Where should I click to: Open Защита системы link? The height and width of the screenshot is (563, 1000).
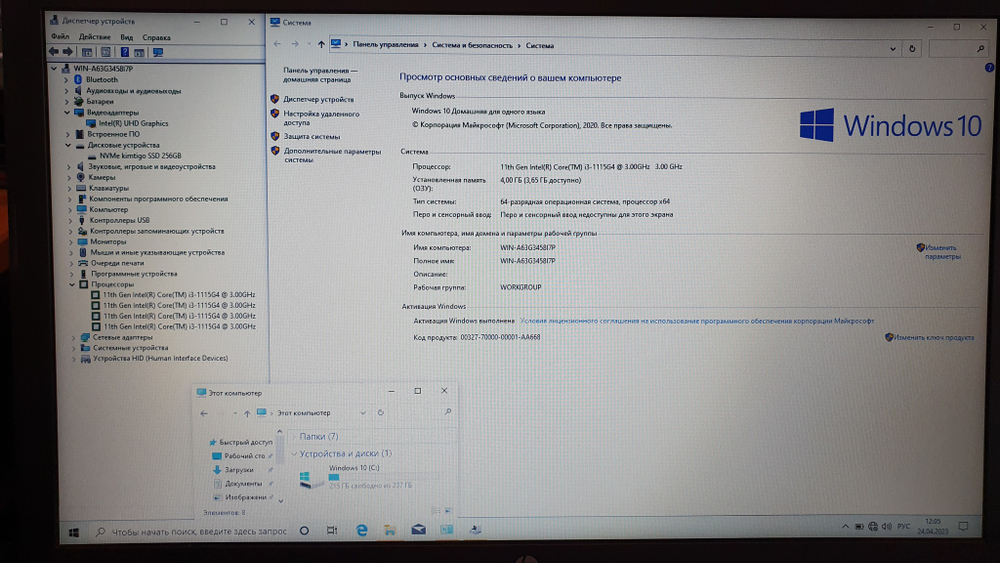[x=312, y=136]
